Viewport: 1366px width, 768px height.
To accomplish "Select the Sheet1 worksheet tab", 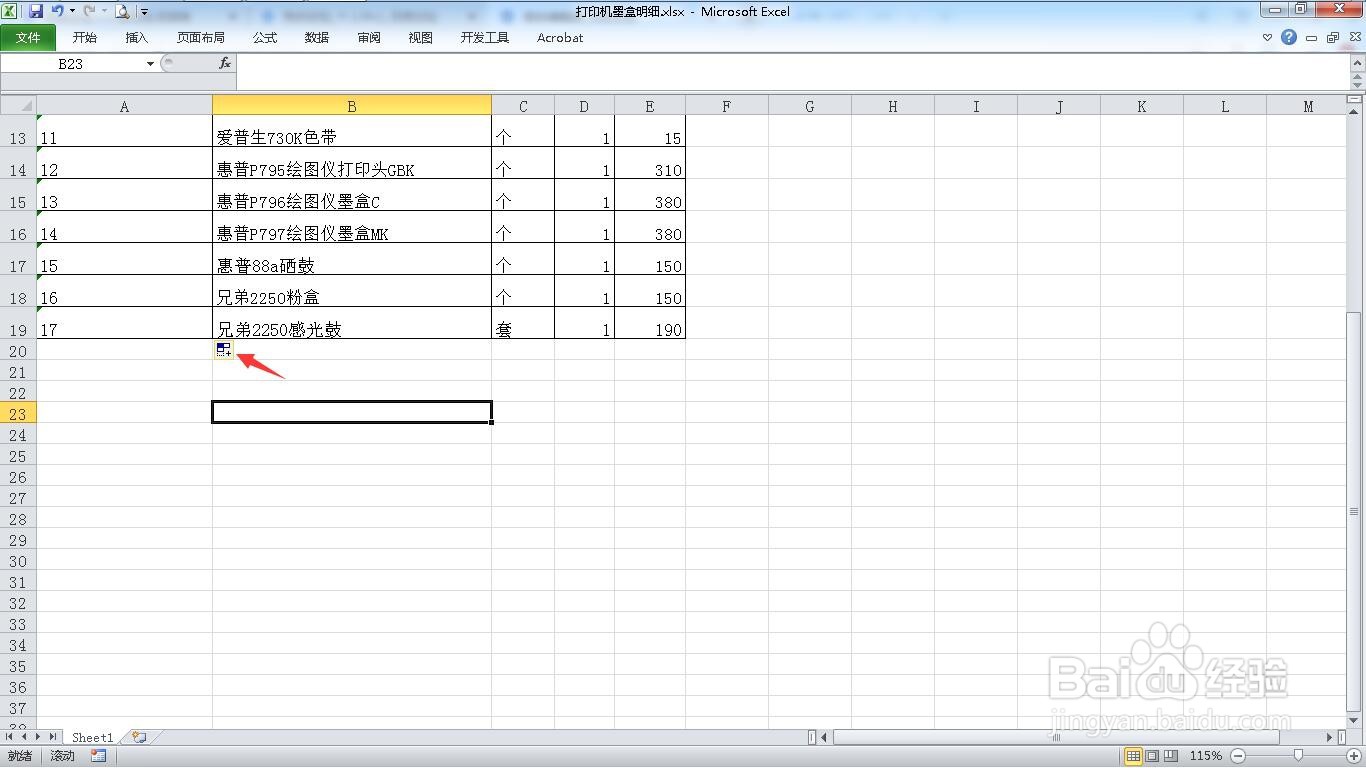I will pyautogui.click(x=93, y=737).
